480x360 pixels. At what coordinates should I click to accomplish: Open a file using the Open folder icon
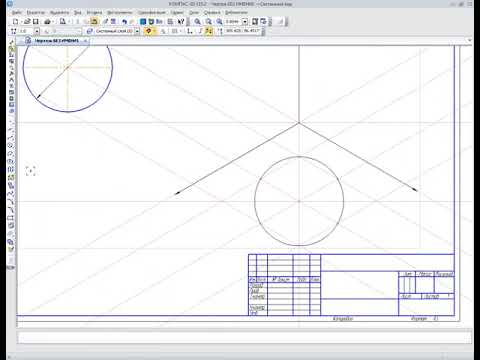[x=27, y=22]
